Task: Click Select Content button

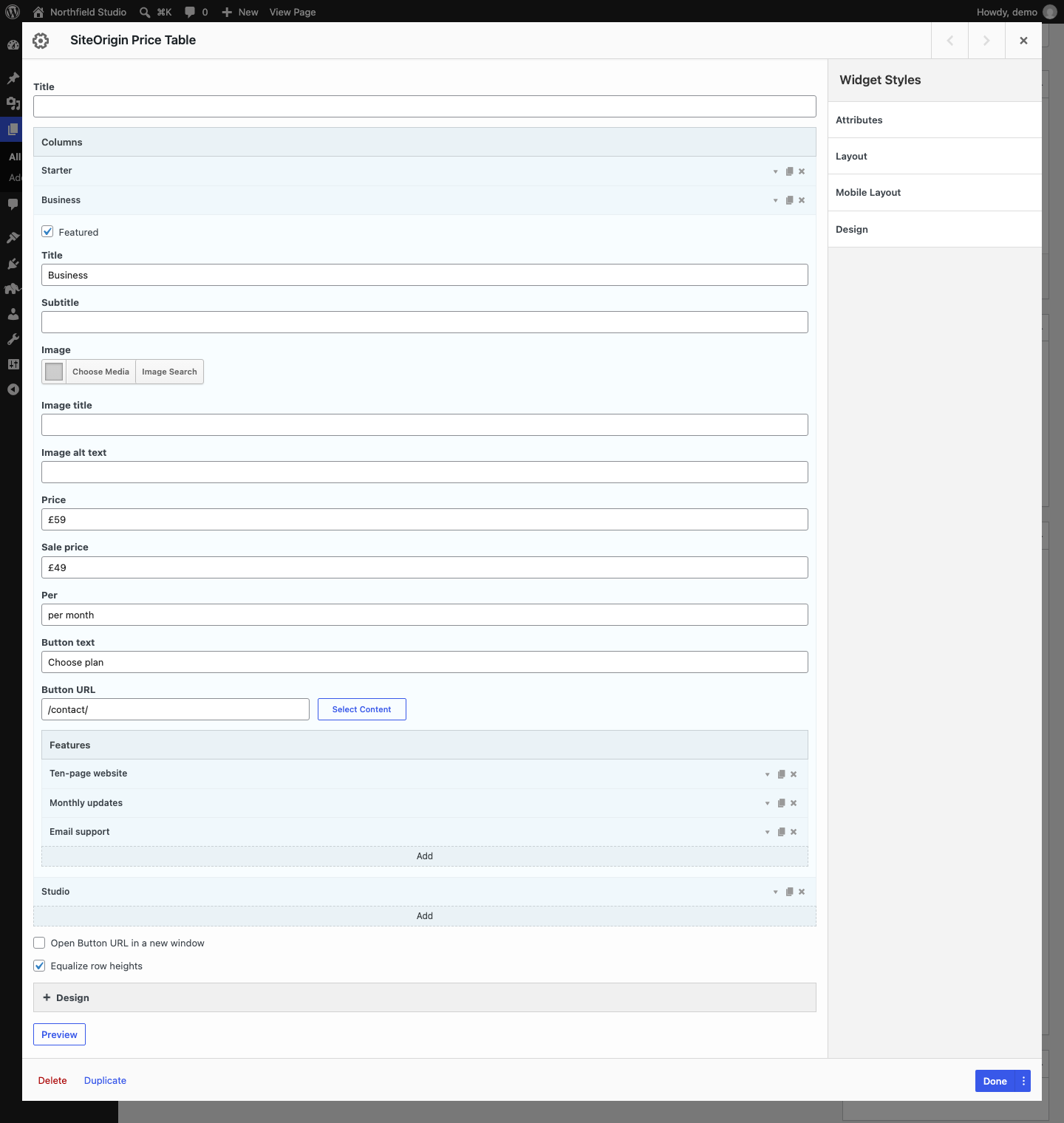Action: coord(362,709)
